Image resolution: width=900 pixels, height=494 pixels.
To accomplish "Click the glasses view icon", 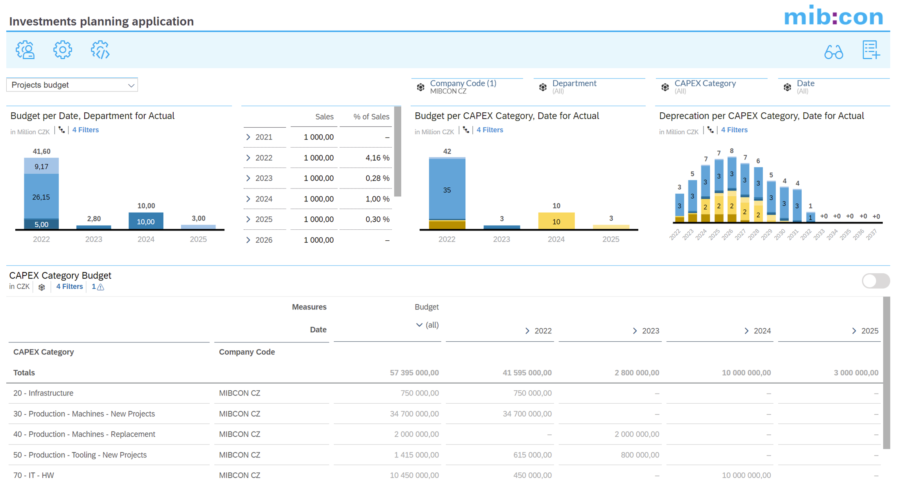I will [x=833, y=51].
